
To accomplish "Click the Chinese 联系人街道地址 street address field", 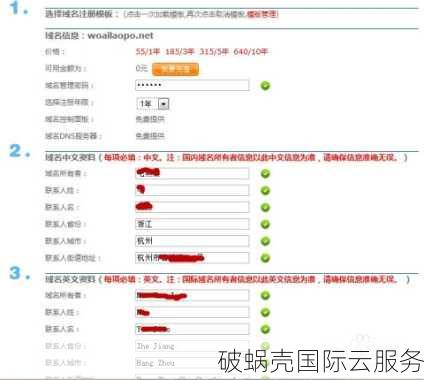I will 192,258.
